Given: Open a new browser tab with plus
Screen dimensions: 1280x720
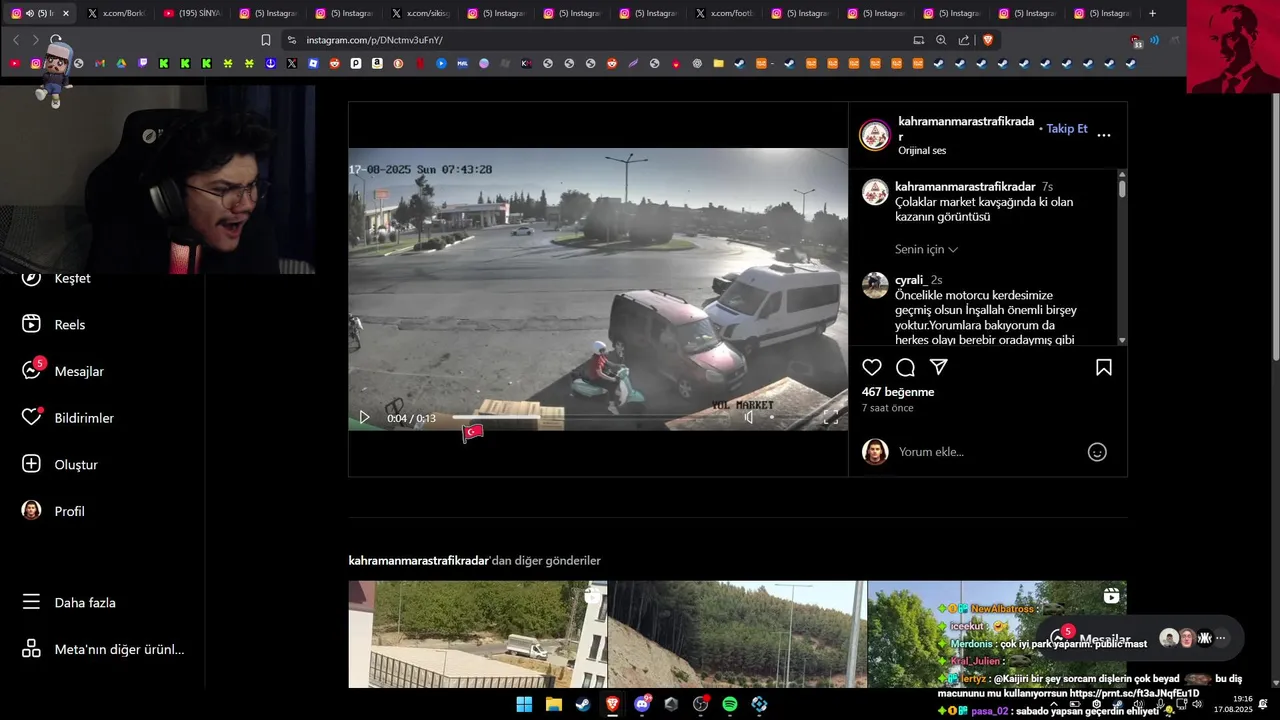Looking at the screenshot, I should point(1152,13).
